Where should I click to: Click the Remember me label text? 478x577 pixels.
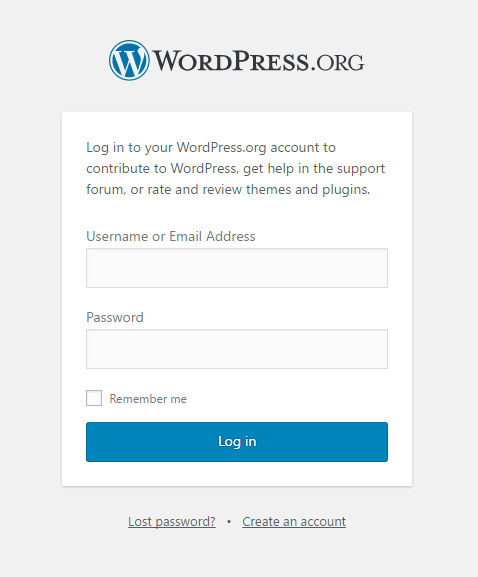pos(148,399)
